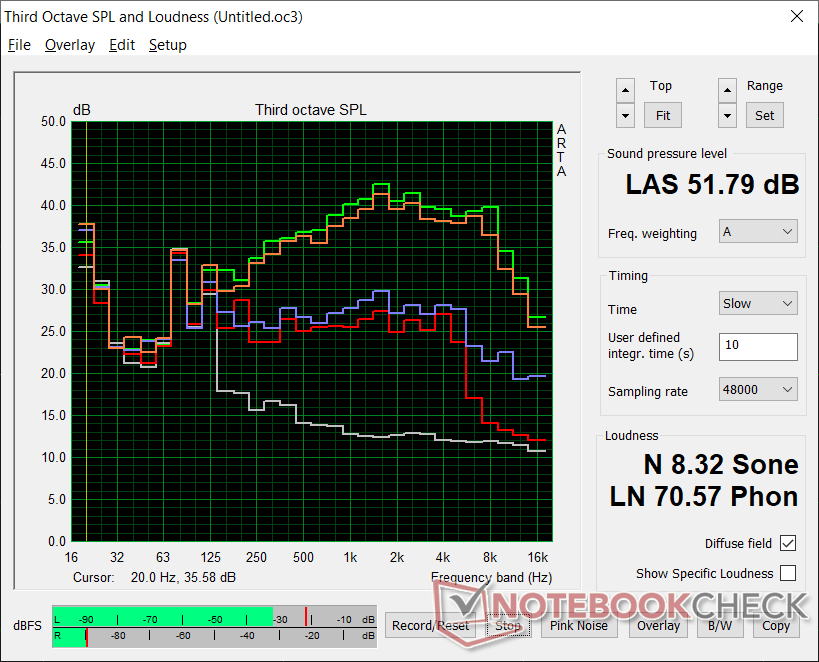Check the Show Specific Loudness box
The image size is (819, 662).
tap(788, 573)
